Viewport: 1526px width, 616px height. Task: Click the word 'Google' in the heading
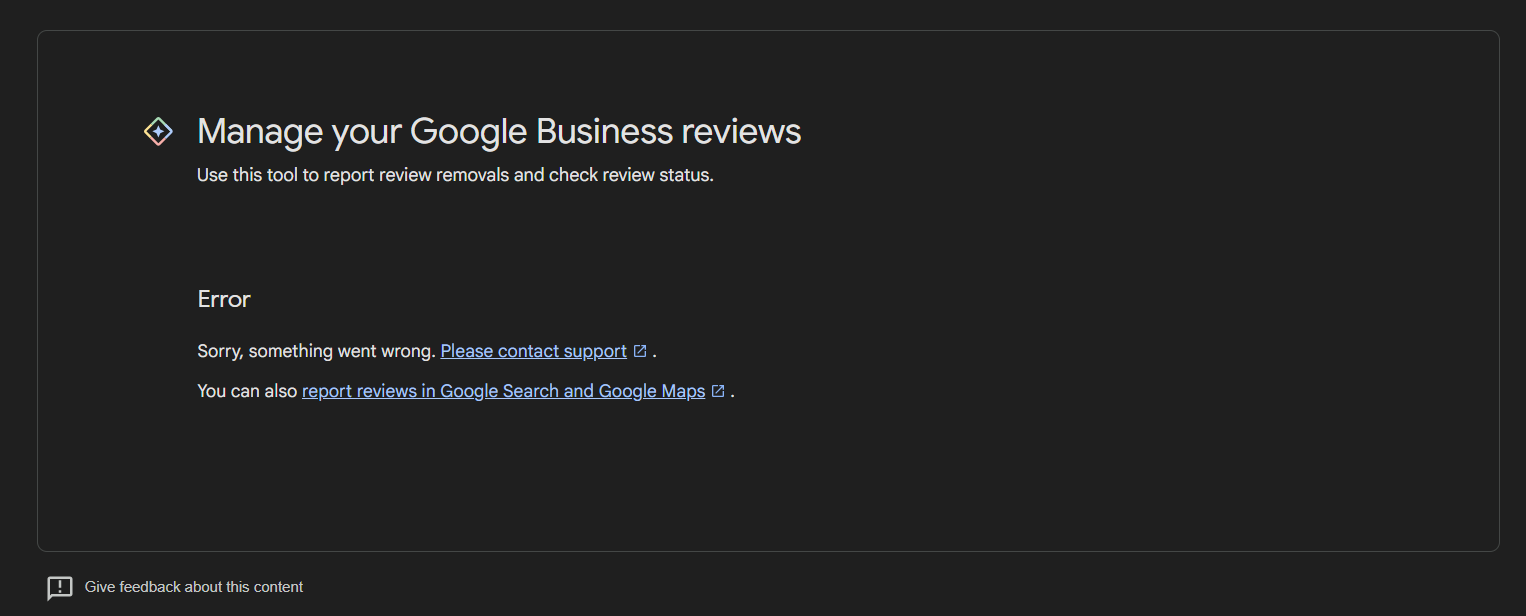[x=469, y=132]
